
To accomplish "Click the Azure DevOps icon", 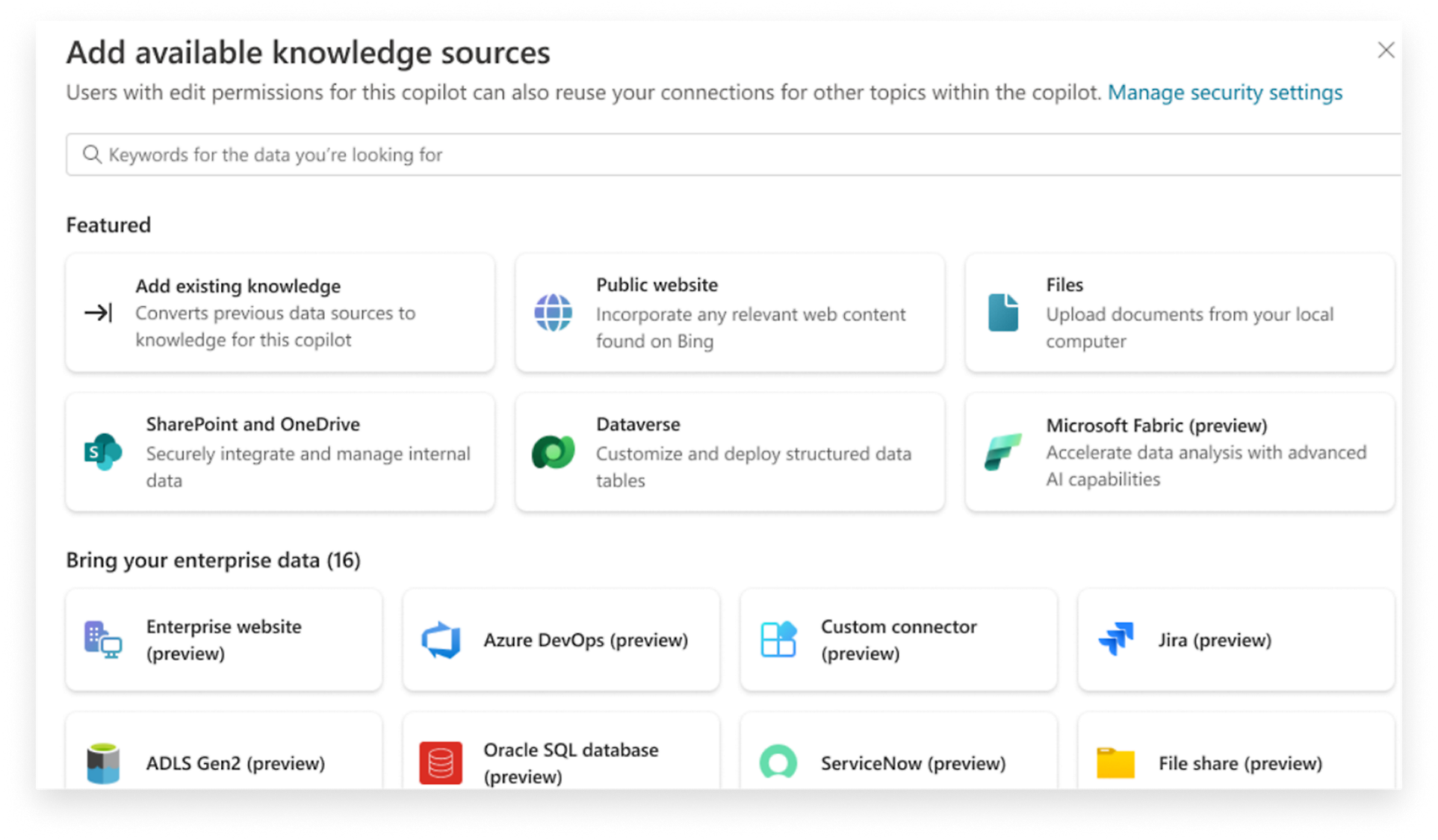I will click(x=440, y=639).
